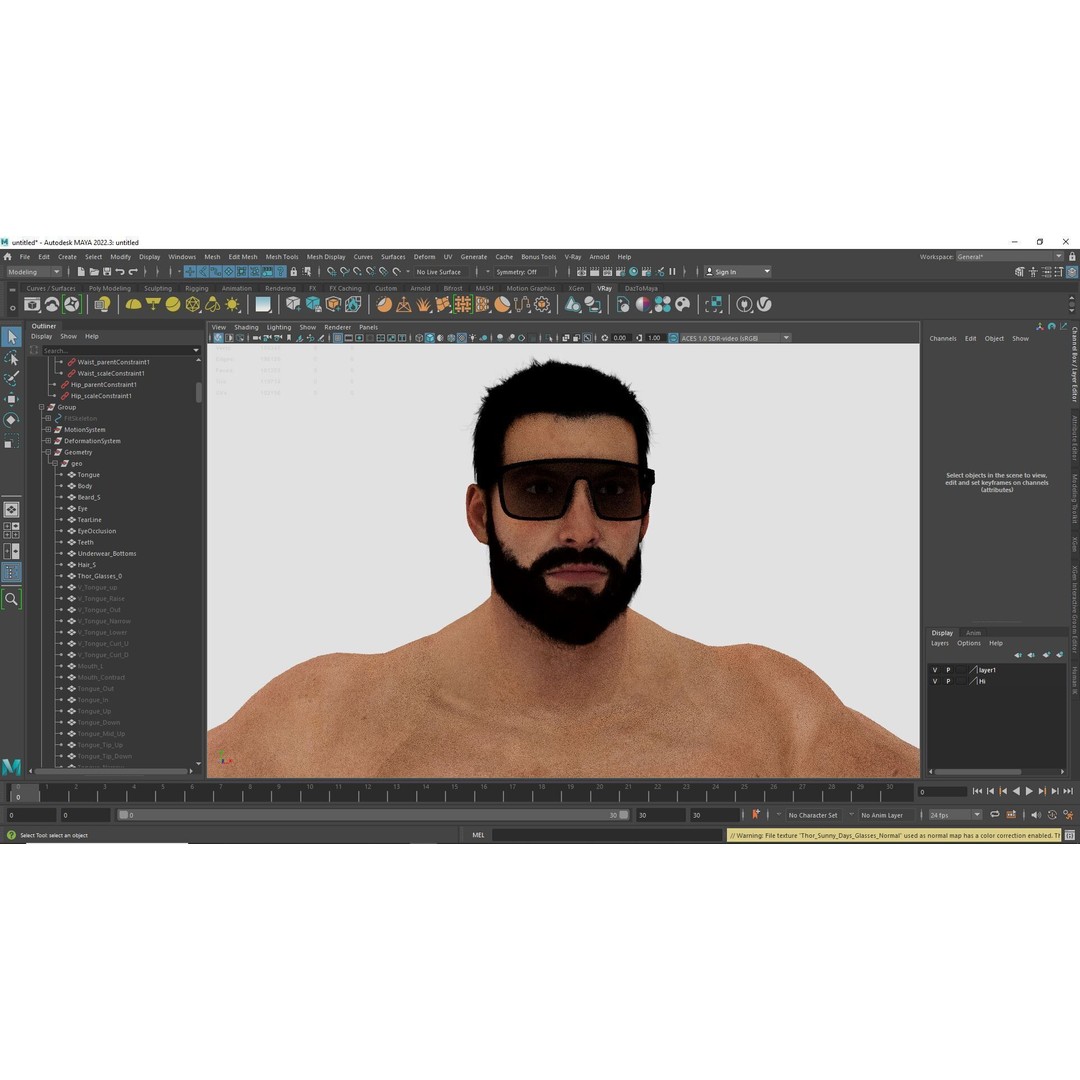Open the Modeling menu set dropdown
1080x1080 pixels.
pos(33,272)
